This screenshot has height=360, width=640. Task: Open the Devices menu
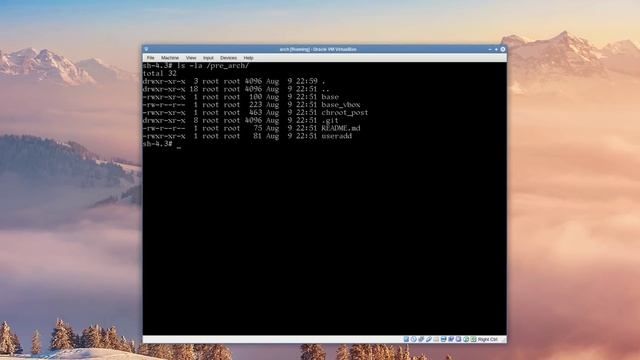click(x=228, y=58)
